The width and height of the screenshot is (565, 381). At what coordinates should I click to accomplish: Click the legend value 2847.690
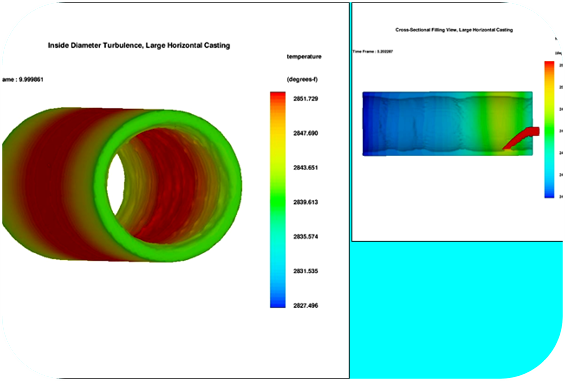coord(306,133)
